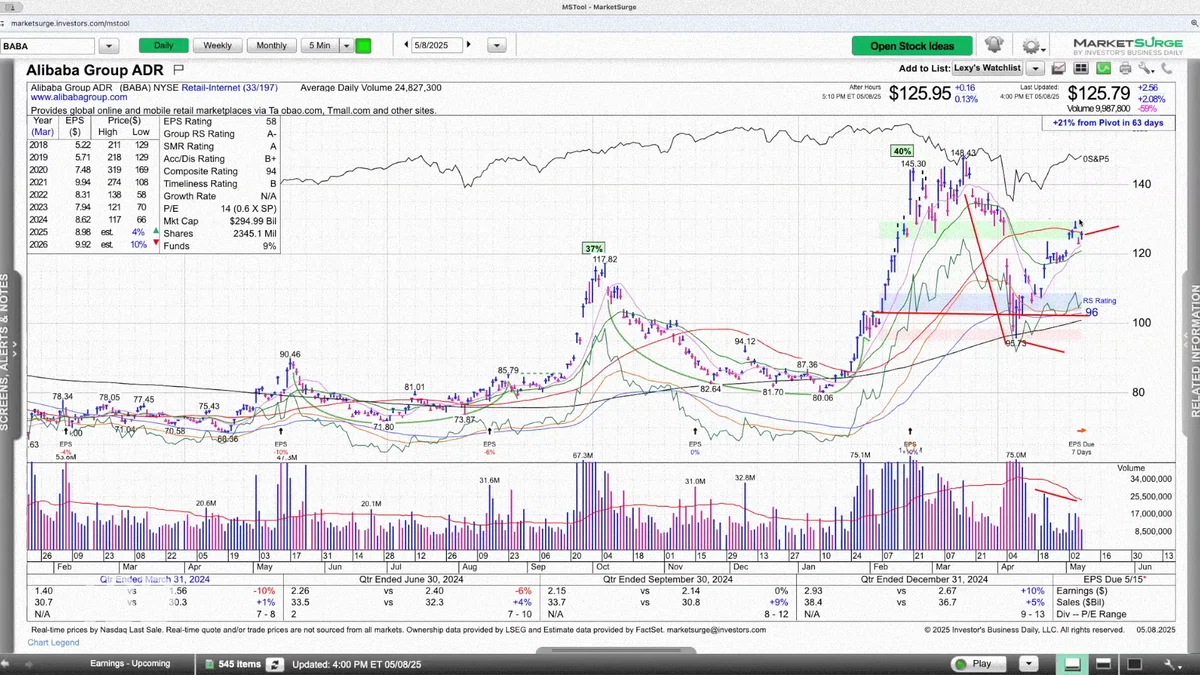This screenshot has height=675, width=1200.
Task: Click the chart view icon beside the watchlist
Action: click(x=1057, y=68)
